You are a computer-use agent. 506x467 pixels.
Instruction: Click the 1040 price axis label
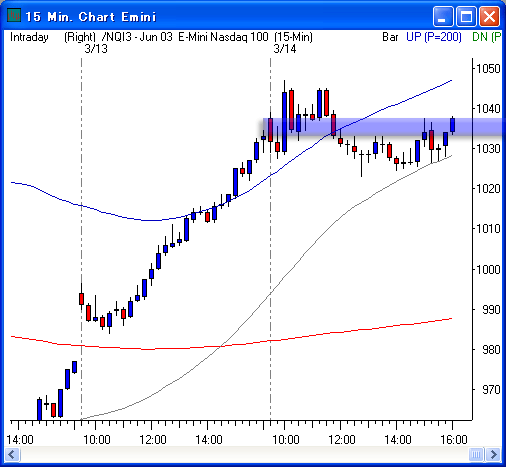tap(488, 109)
